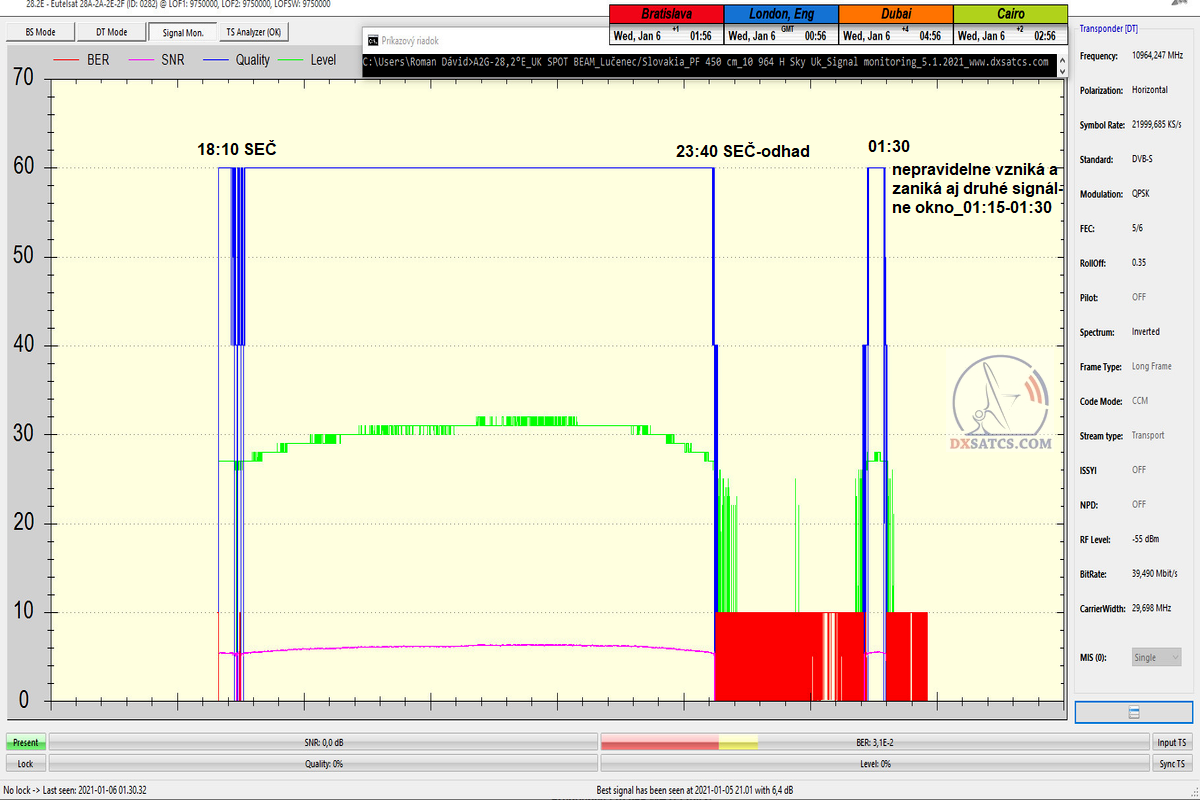Image resolution: width=1200 pixels, height=800 pixels.
Task: Select the Signal Mon. tab
Action: coord(182,32)
